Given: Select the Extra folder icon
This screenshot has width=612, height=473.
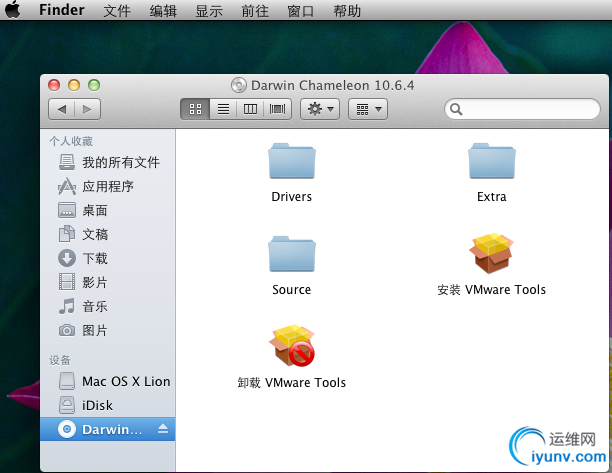Looking at the screenshot, I should pyautogui.click(x=492, y=161).
